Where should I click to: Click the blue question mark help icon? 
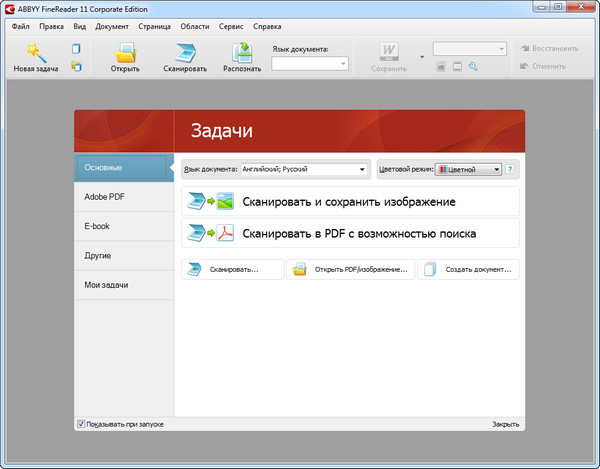(x=510, y=169)
